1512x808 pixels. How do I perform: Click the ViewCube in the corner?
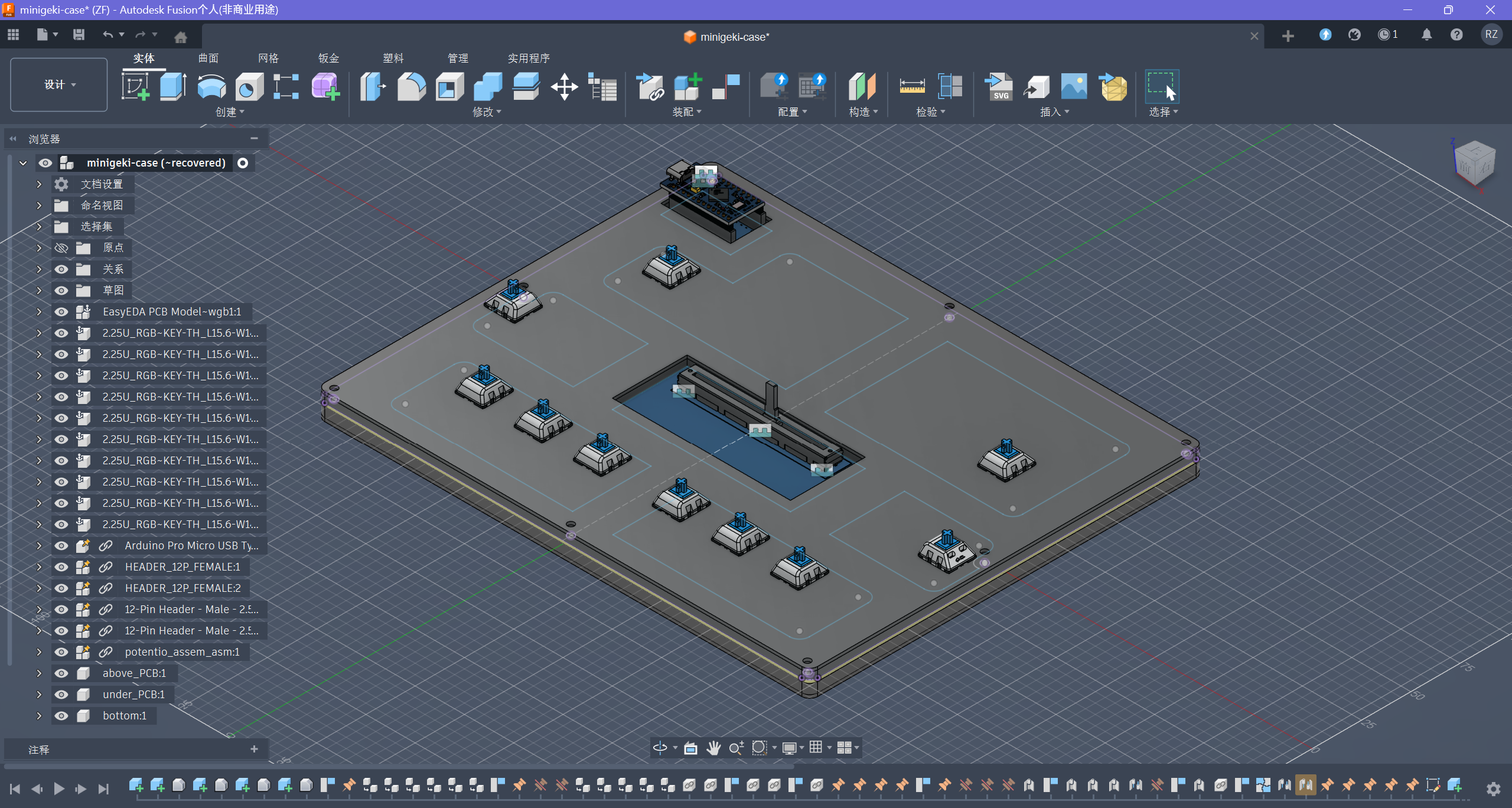(1474, 164)
